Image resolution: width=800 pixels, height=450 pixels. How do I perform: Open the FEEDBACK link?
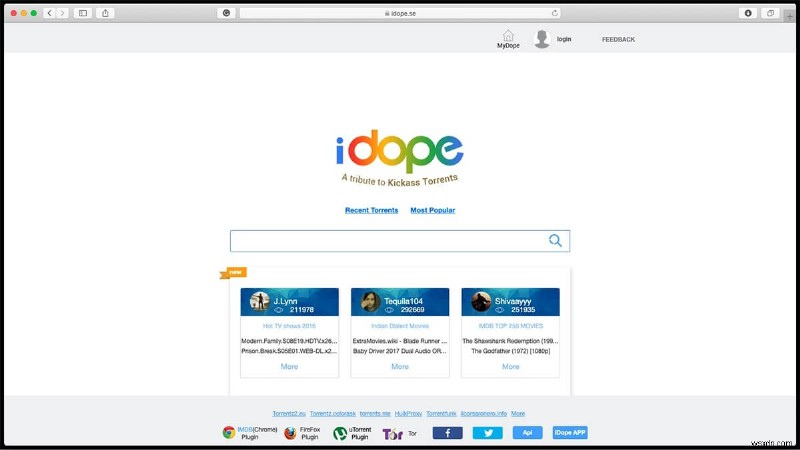coord(618,39)
